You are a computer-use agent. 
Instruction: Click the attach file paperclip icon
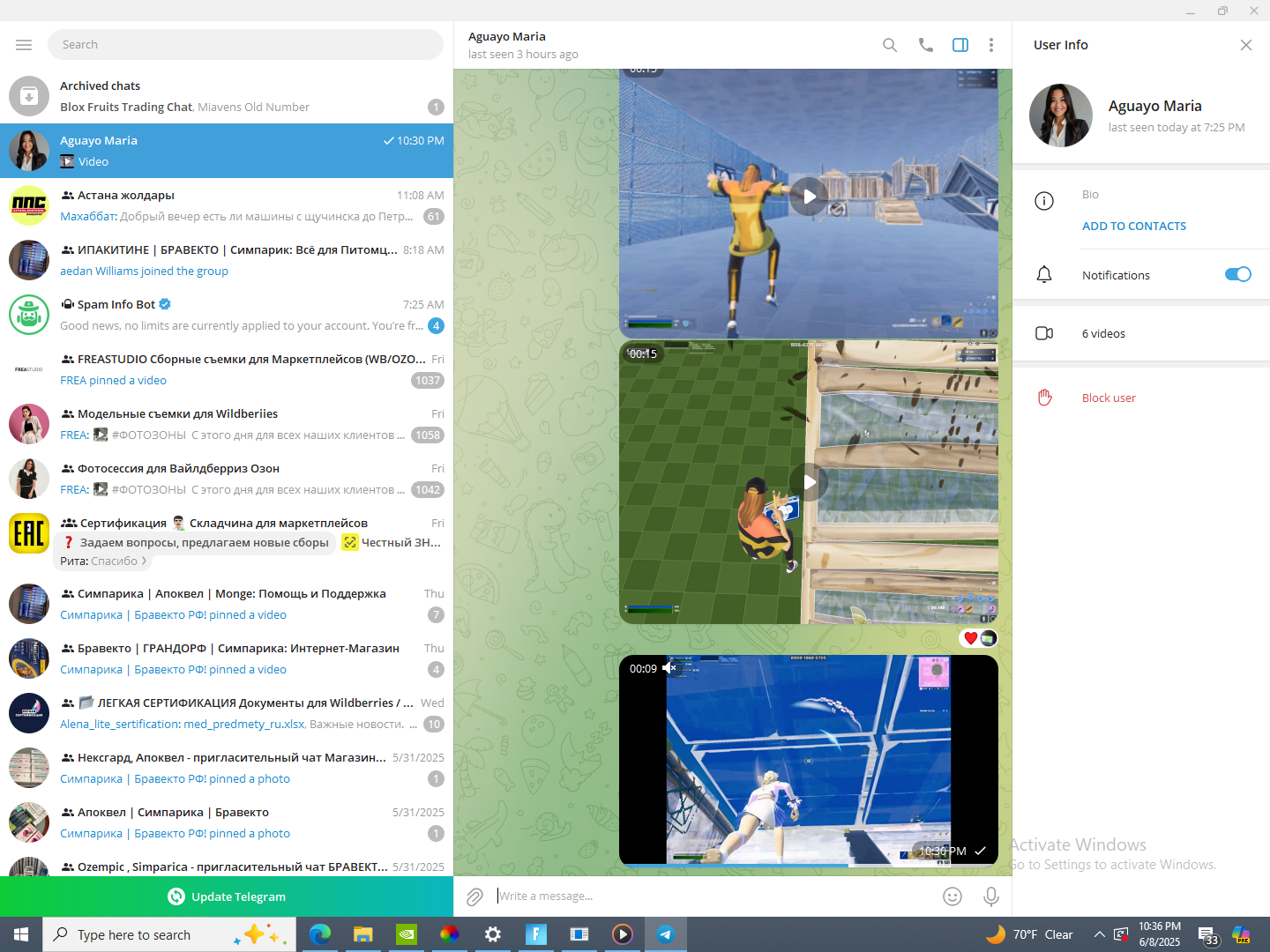[x=474, y=896]
